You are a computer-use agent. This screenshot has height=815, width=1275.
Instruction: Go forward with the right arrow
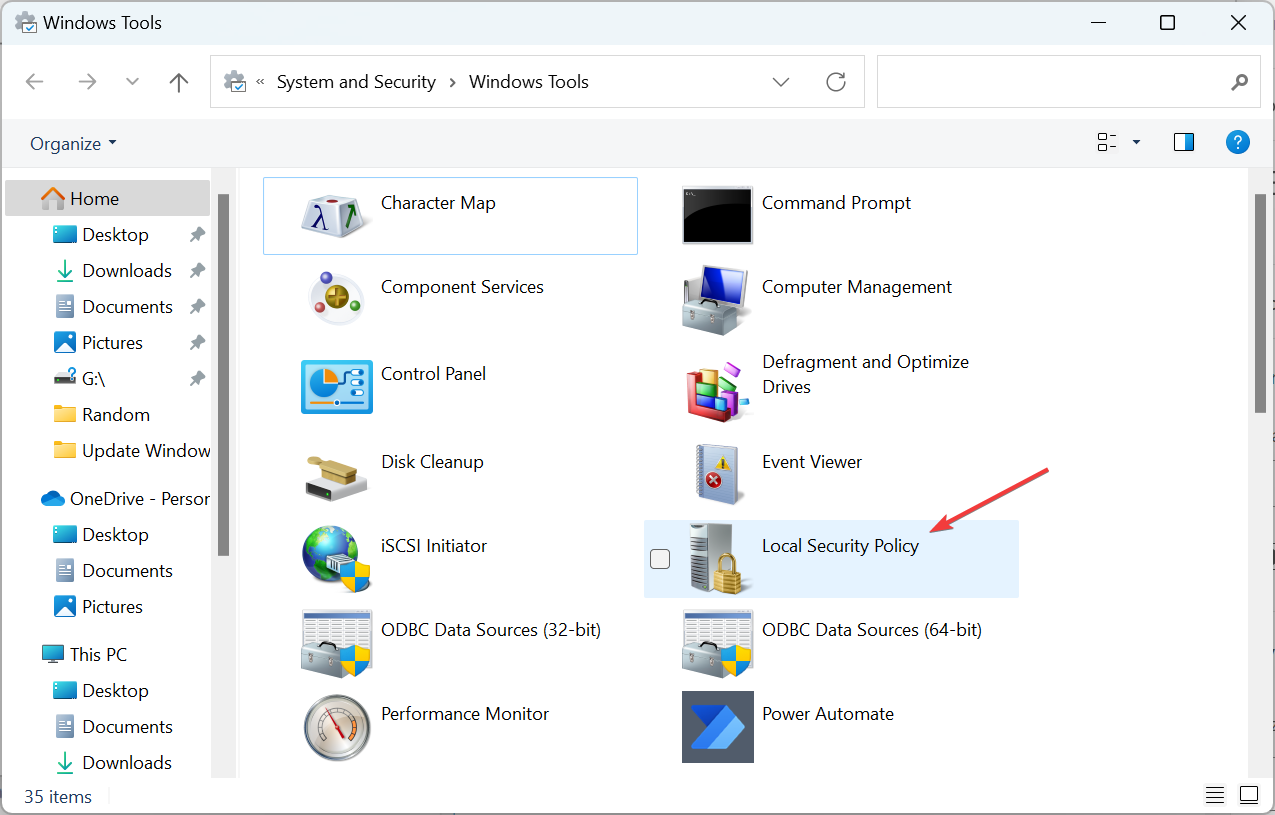[x=87, y=82]
